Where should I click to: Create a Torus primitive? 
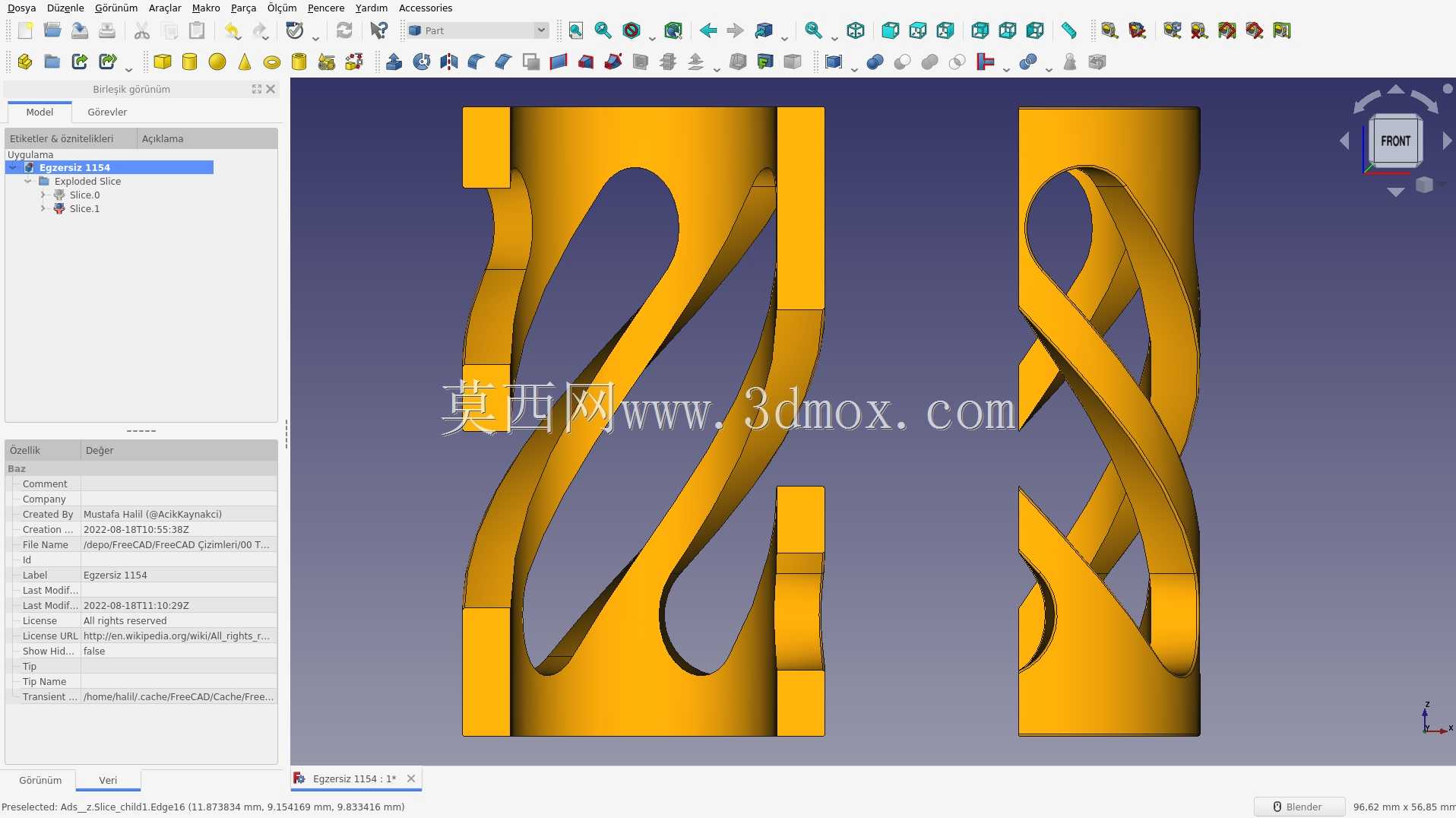(272, 62)
